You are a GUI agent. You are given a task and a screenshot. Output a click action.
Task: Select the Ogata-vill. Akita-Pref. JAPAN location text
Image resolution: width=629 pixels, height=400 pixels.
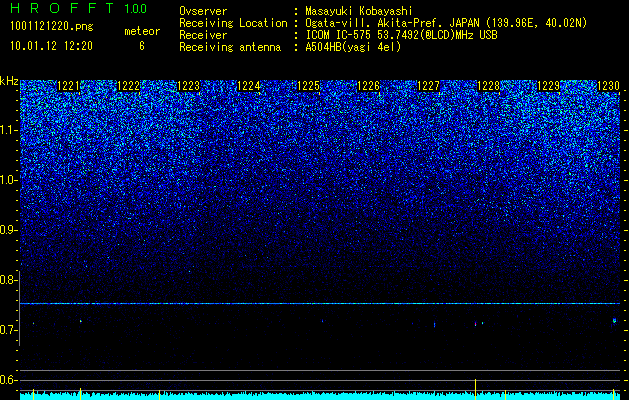446,23
